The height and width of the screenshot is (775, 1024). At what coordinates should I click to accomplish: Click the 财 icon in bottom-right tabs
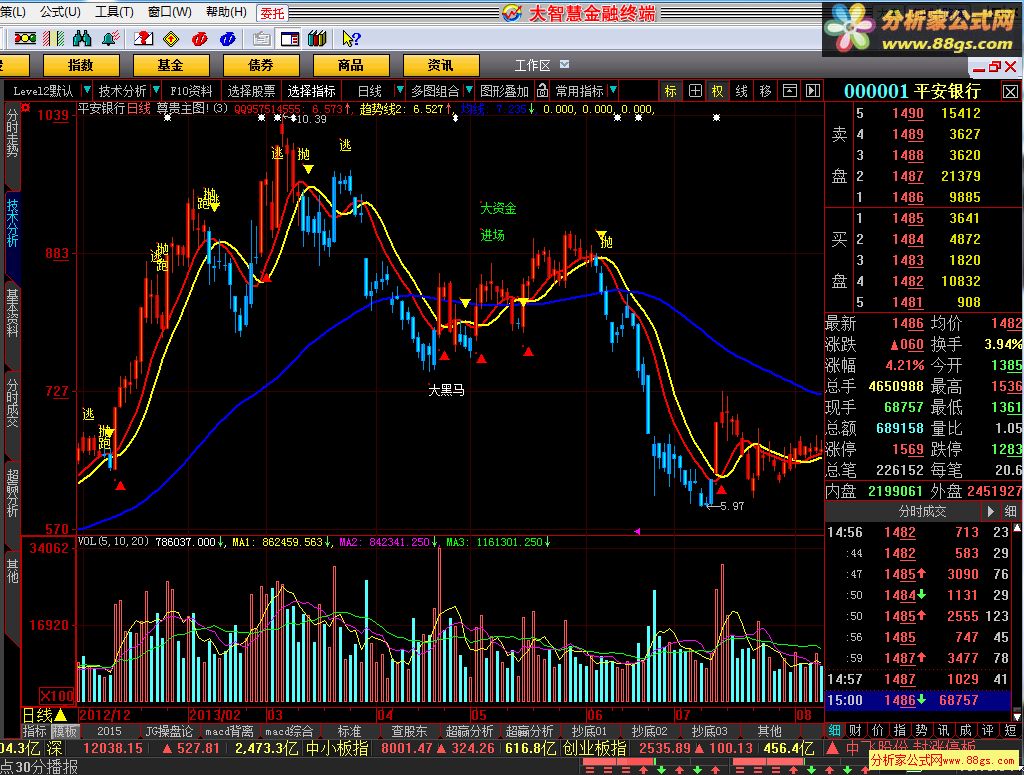pos(856,731)
